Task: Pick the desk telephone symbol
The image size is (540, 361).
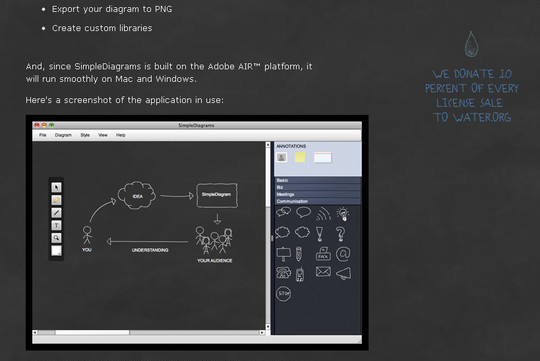Action: tap(283, 273)
